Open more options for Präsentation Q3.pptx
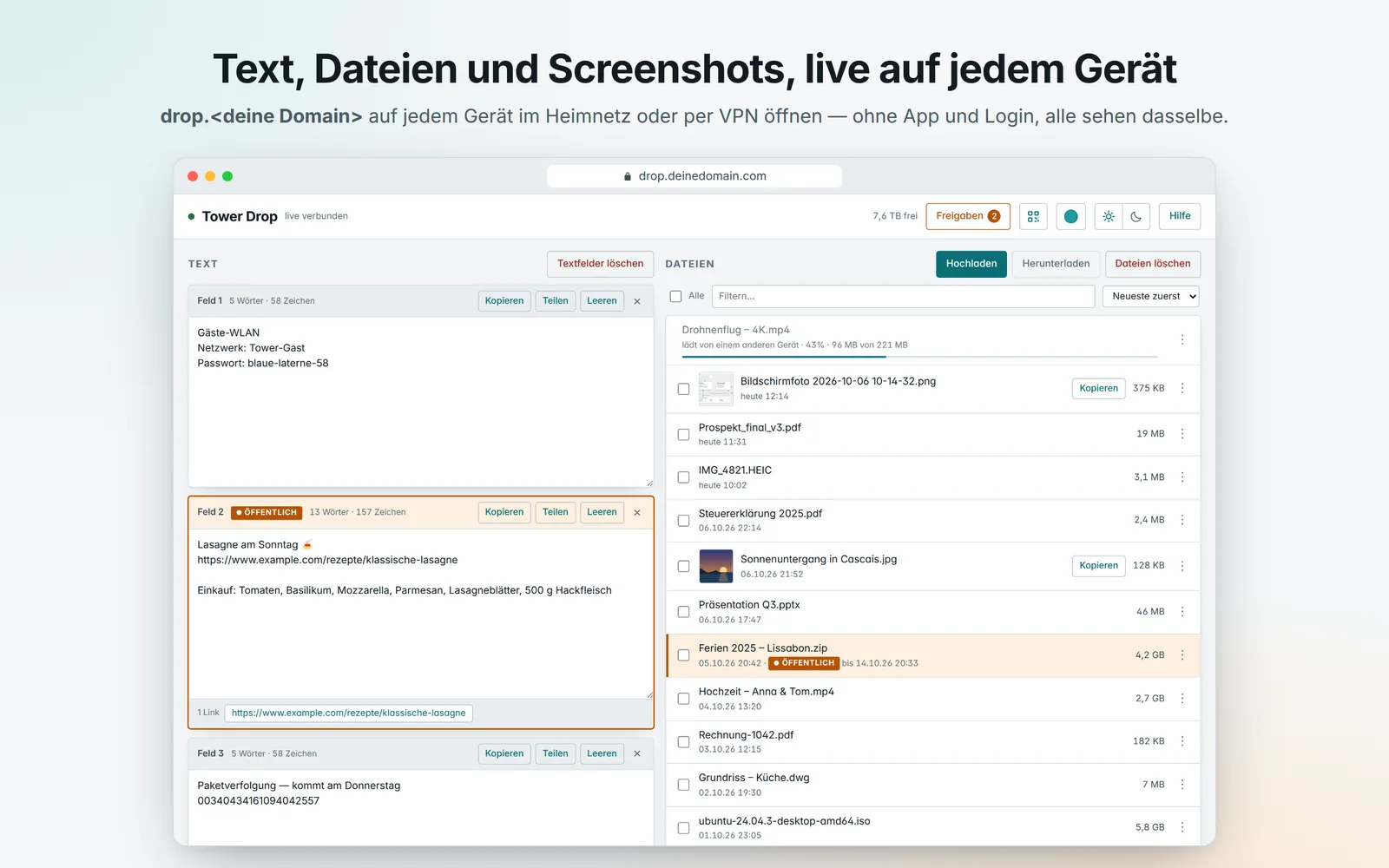Screen dimensions: 1389x868 pyautogui.click(x=1182, y=612)
